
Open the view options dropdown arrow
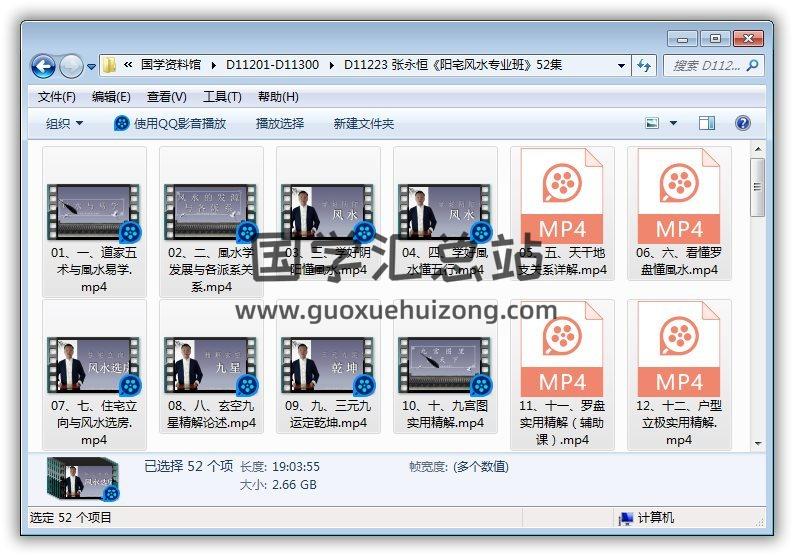(x=673, y=123)
